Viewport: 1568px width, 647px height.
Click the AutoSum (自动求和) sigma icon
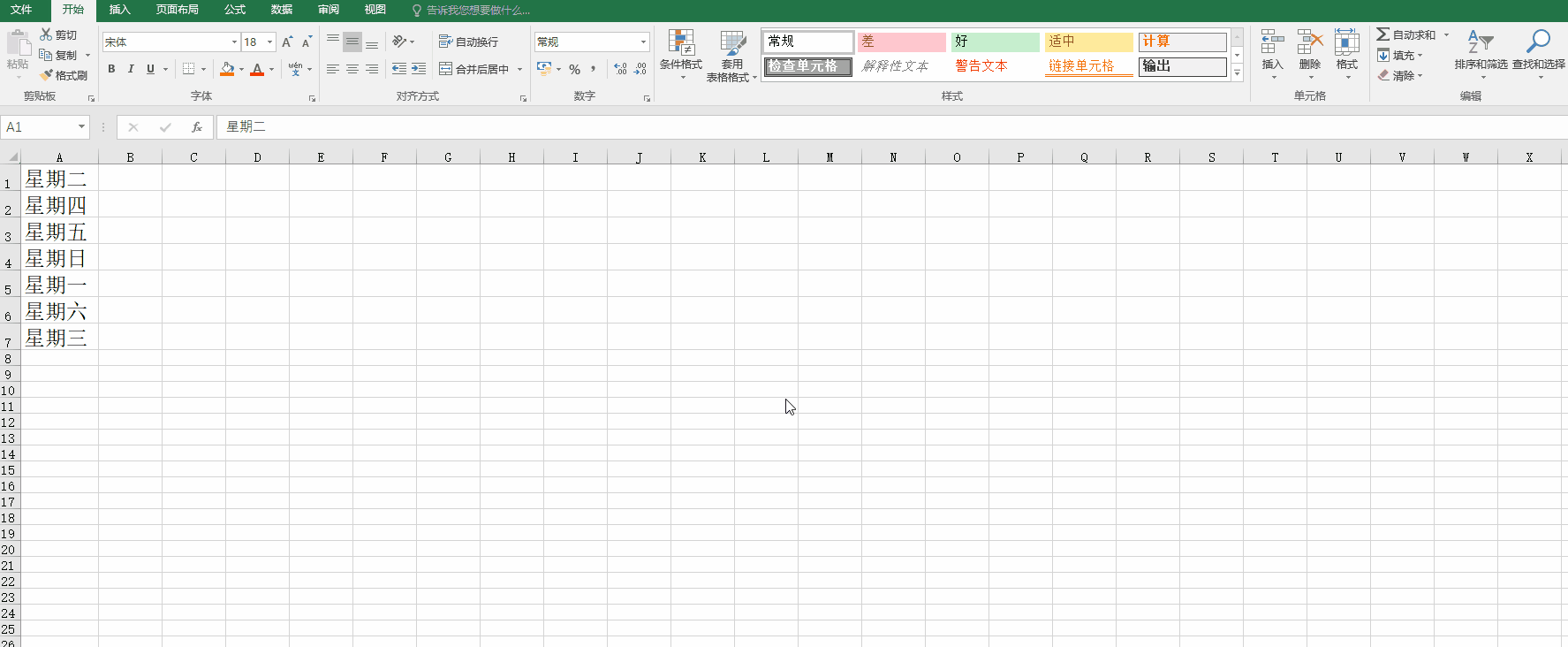coord(1383,34)
